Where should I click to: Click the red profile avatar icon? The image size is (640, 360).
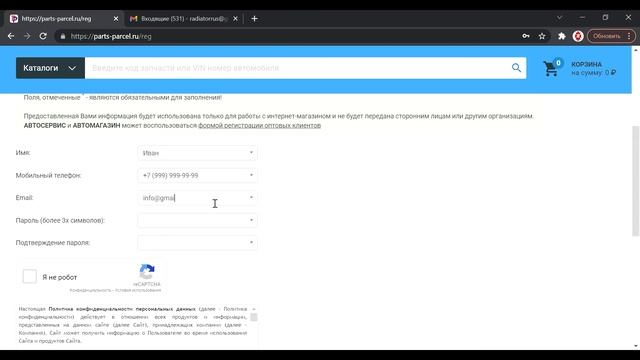coord(578,36)
